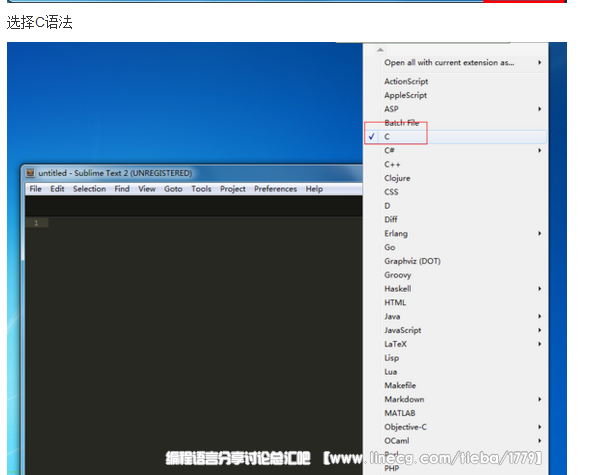
Task: Select MATLAB syntax
Action: 400,413
